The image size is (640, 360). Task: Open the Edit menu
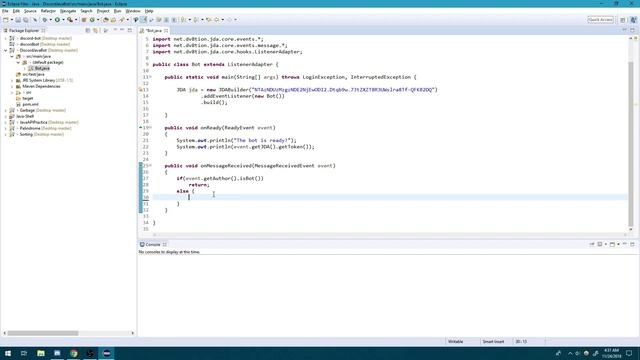click(x=16, y=11)
